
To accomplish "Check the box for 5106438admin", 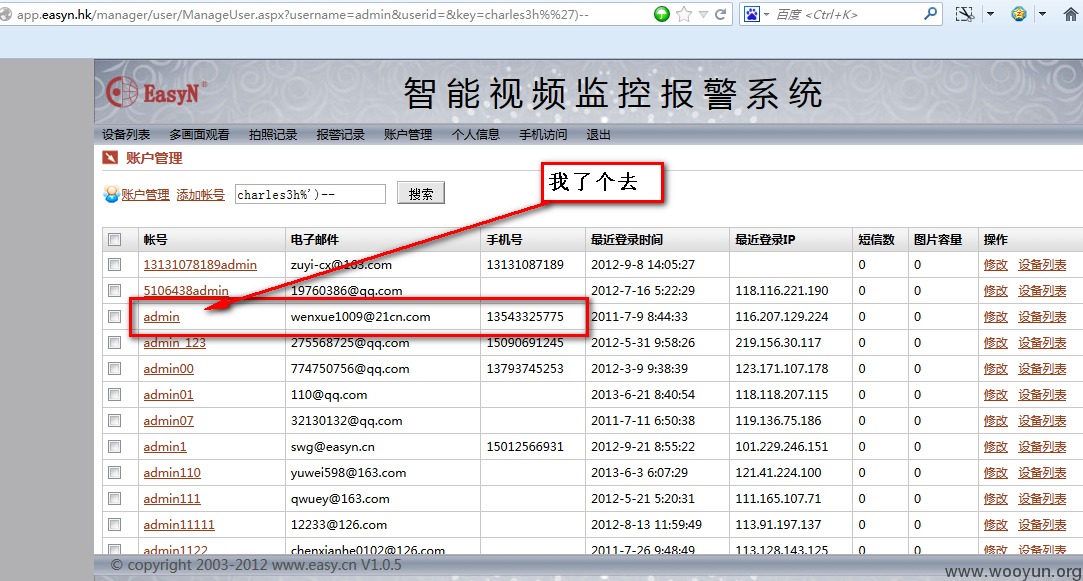I will click(115, 291).
